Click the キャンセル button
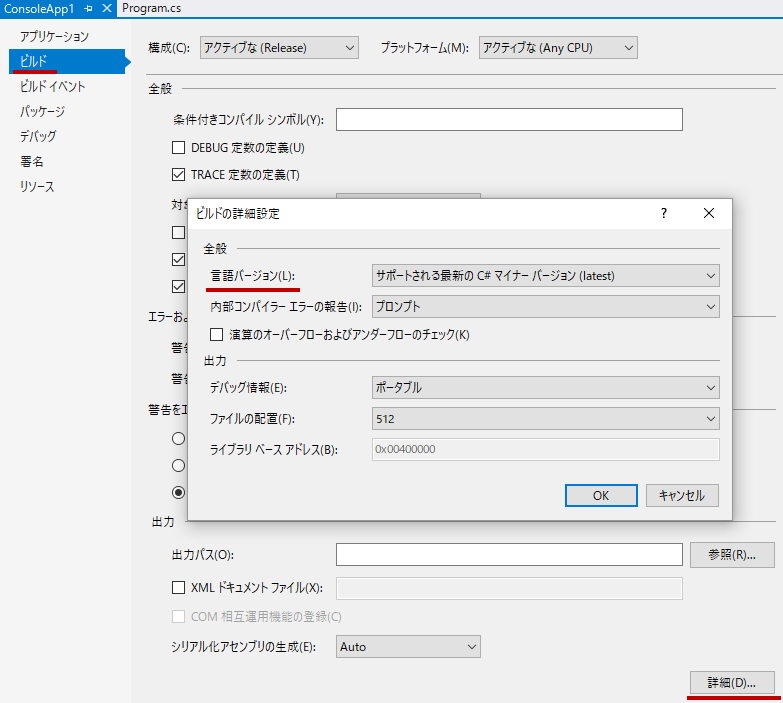This screenshot has height=703, width=783. click(x=682, y=495)
